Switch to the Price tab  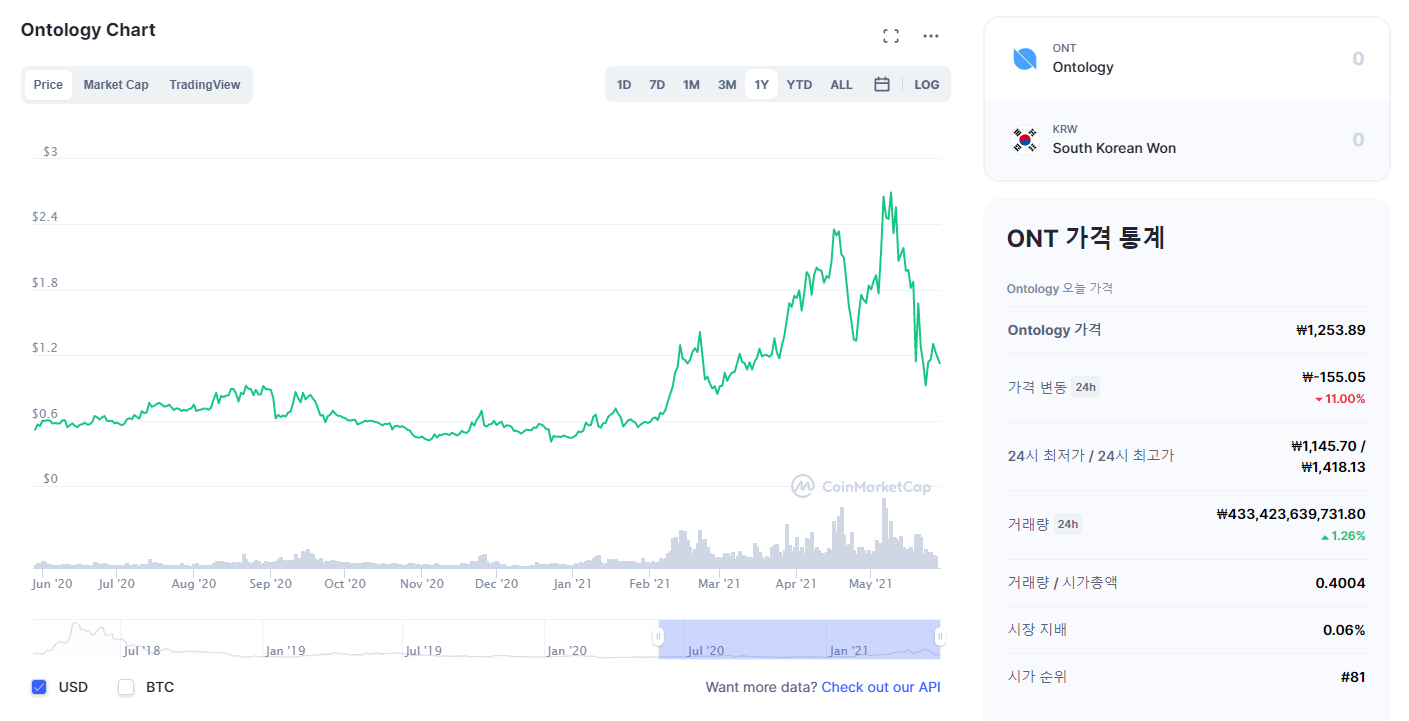(x=48, y=85)
